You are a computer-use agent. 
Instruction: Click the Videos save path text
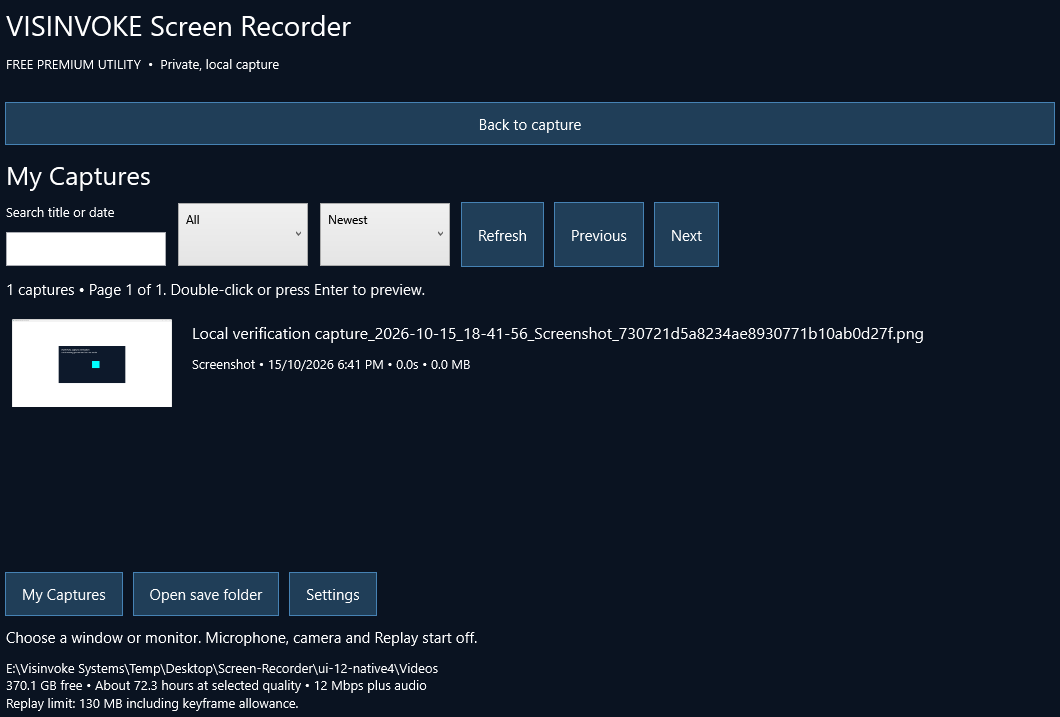[x=222, y=668]
